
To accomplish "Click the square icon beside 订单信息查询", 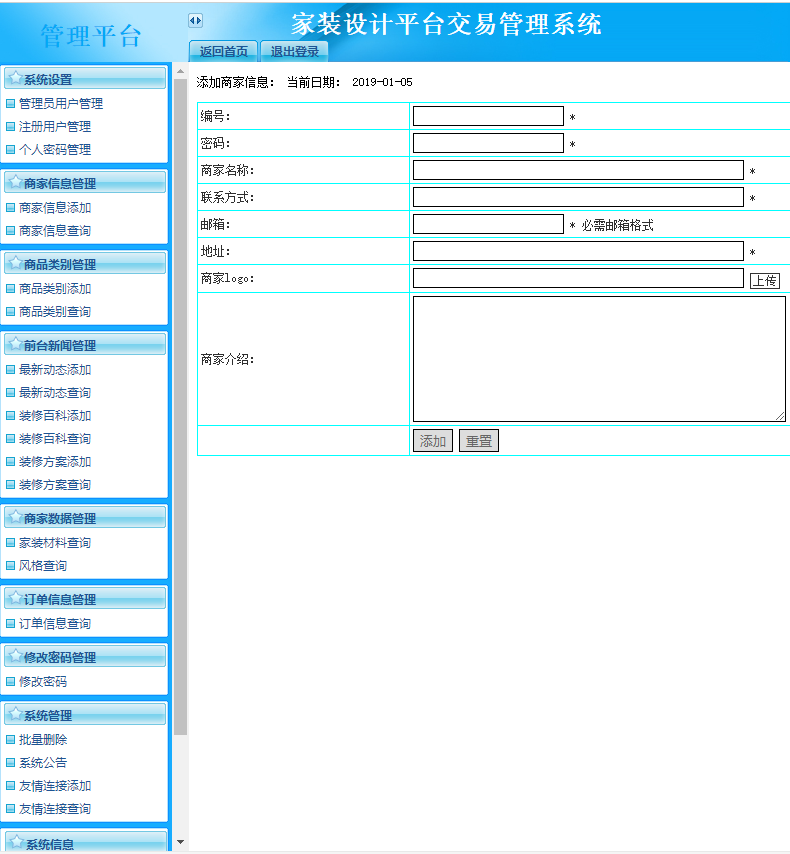I will (x=11, y=623).
